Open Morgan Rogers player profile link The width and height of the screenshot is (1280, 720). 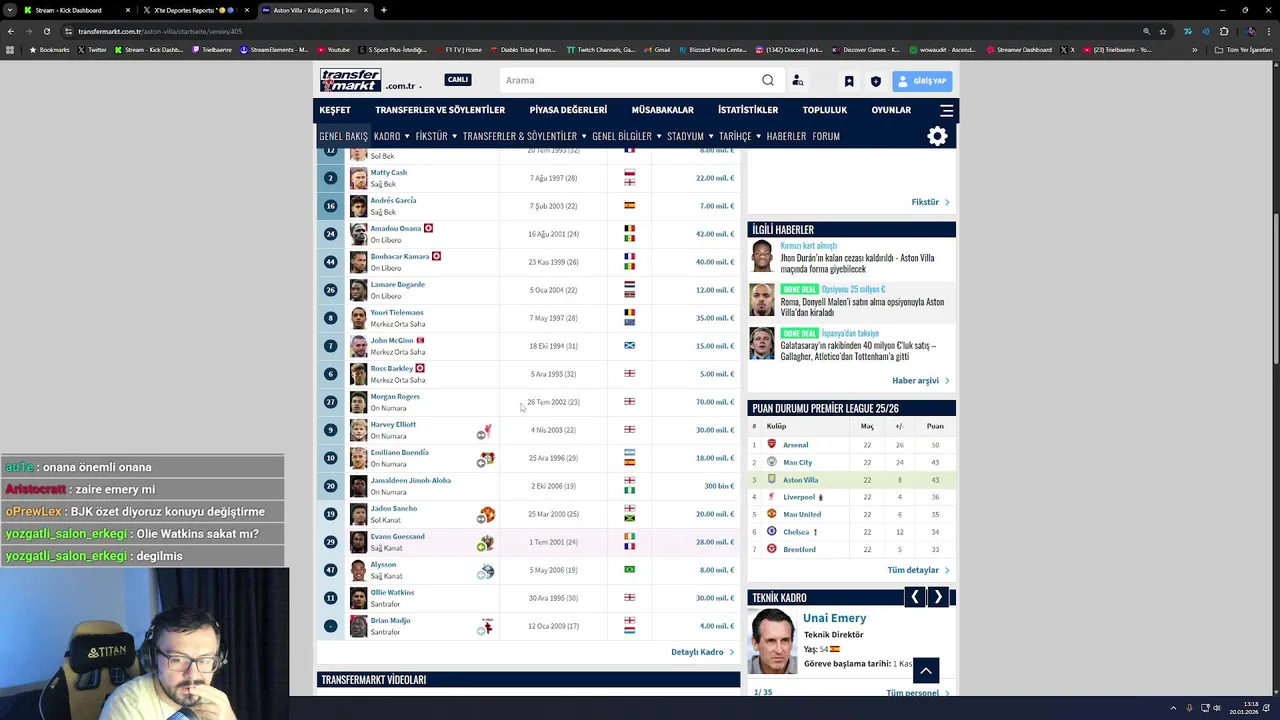coord(395,396)
